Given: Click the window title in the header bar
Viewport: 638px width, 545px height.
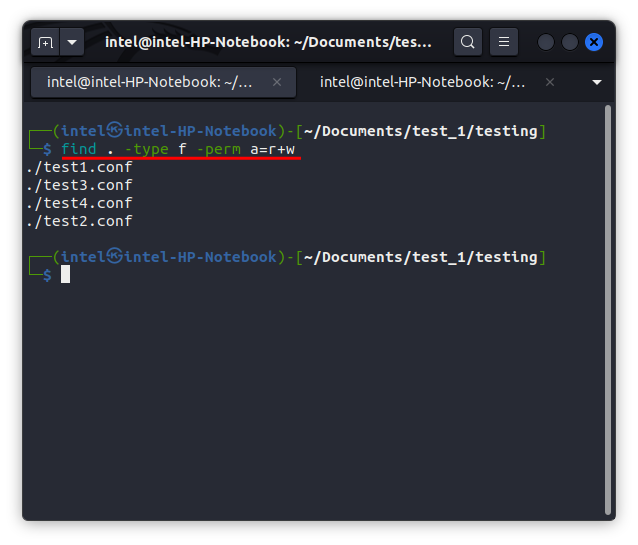Looking at the screenshot, I should [x=268, y=42].
